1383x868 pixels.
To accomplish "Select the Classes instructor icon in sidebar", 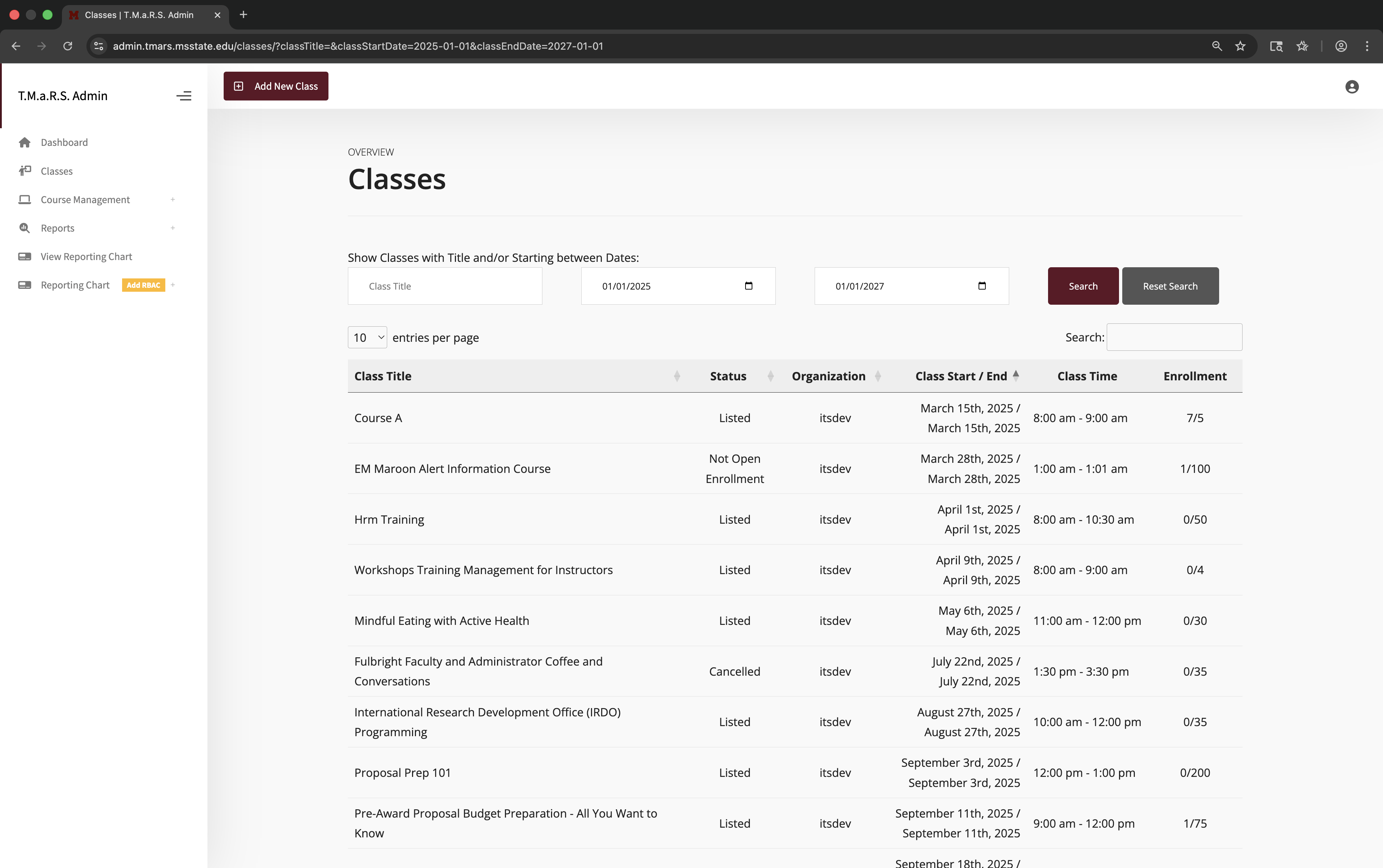I will [x=25, y=171].
